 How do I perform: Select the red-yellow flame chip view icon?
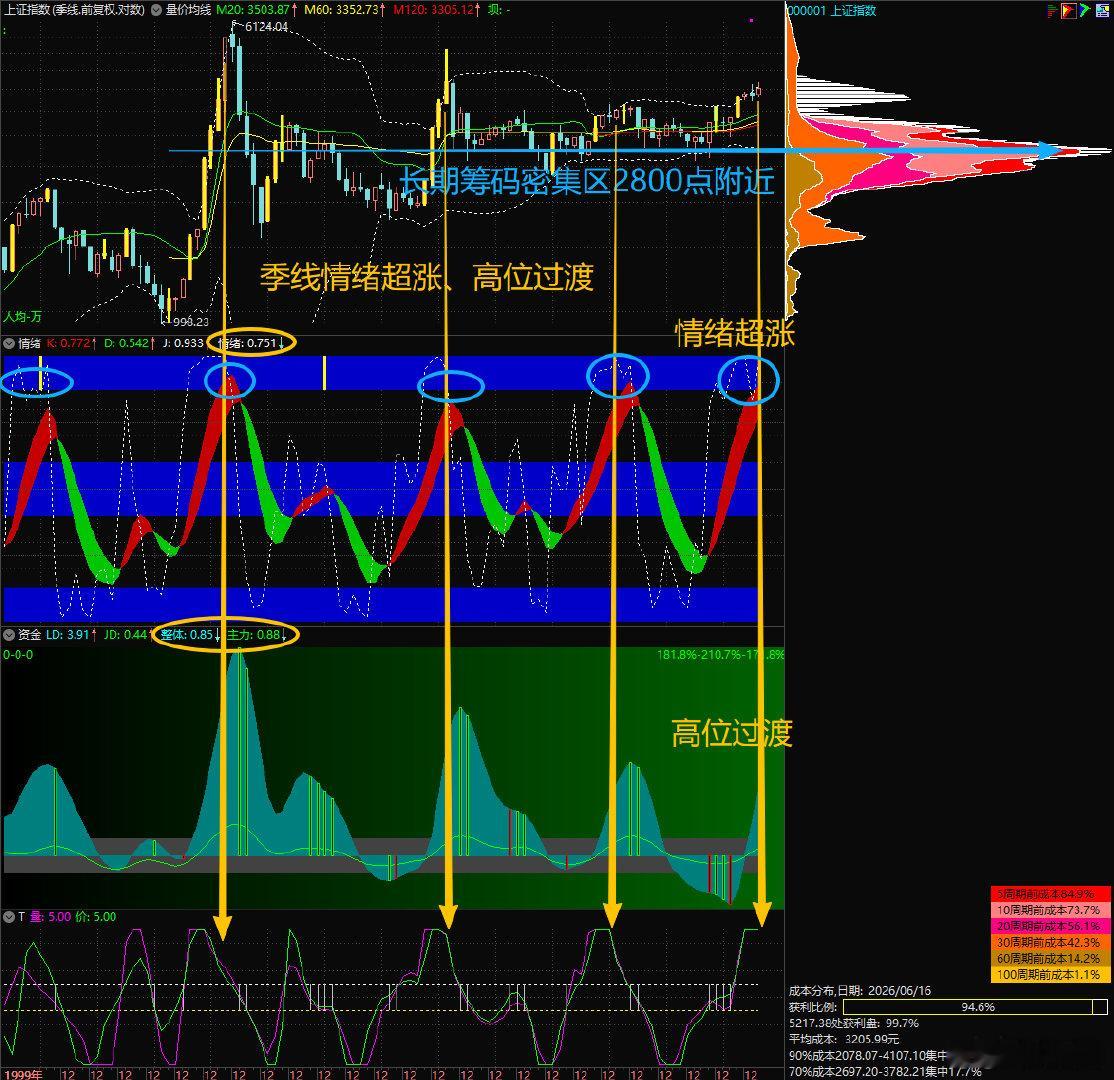(x=1068, y=11)
